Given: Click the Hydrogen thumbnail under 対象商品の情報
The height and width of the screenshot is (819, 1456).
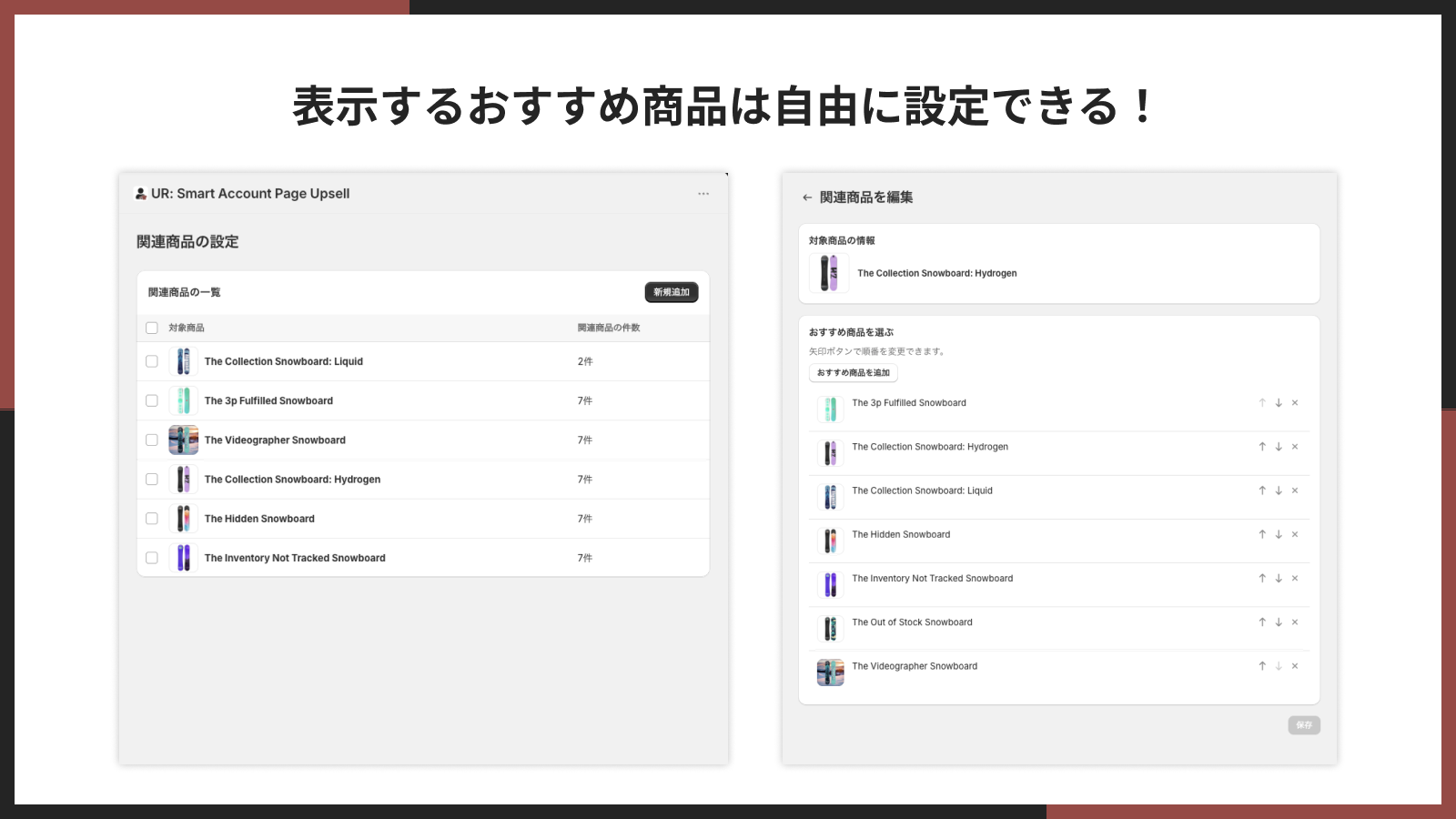Looking at the screenshot, I should coord(829,273).
